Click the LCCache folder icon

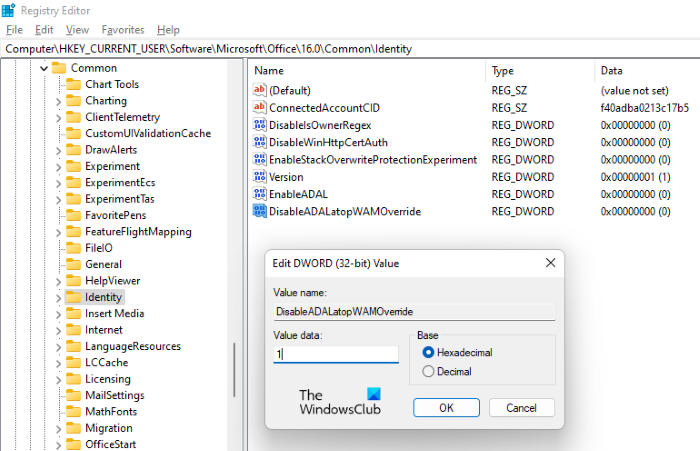(x=73, y=363)
